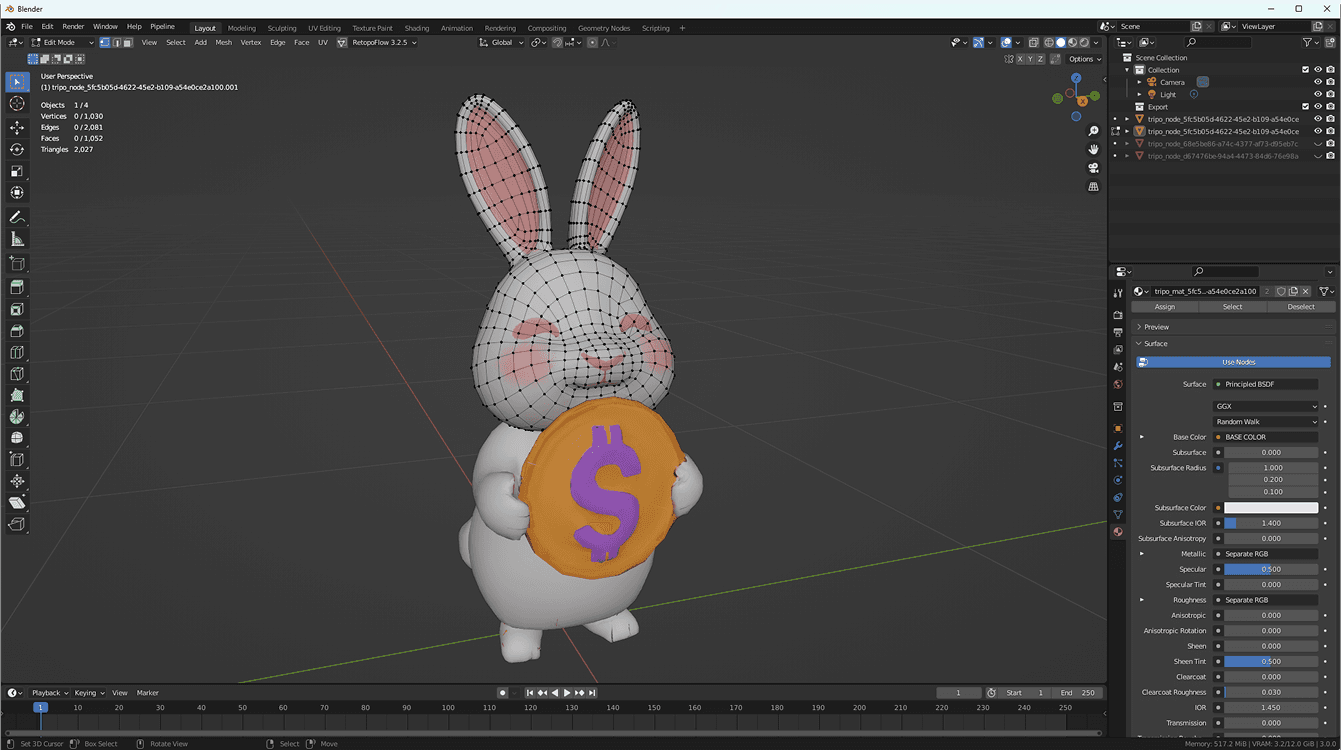Open the Render Properties tab
This screenshot has height=750, width=1341.
[x=1118, y=315]
